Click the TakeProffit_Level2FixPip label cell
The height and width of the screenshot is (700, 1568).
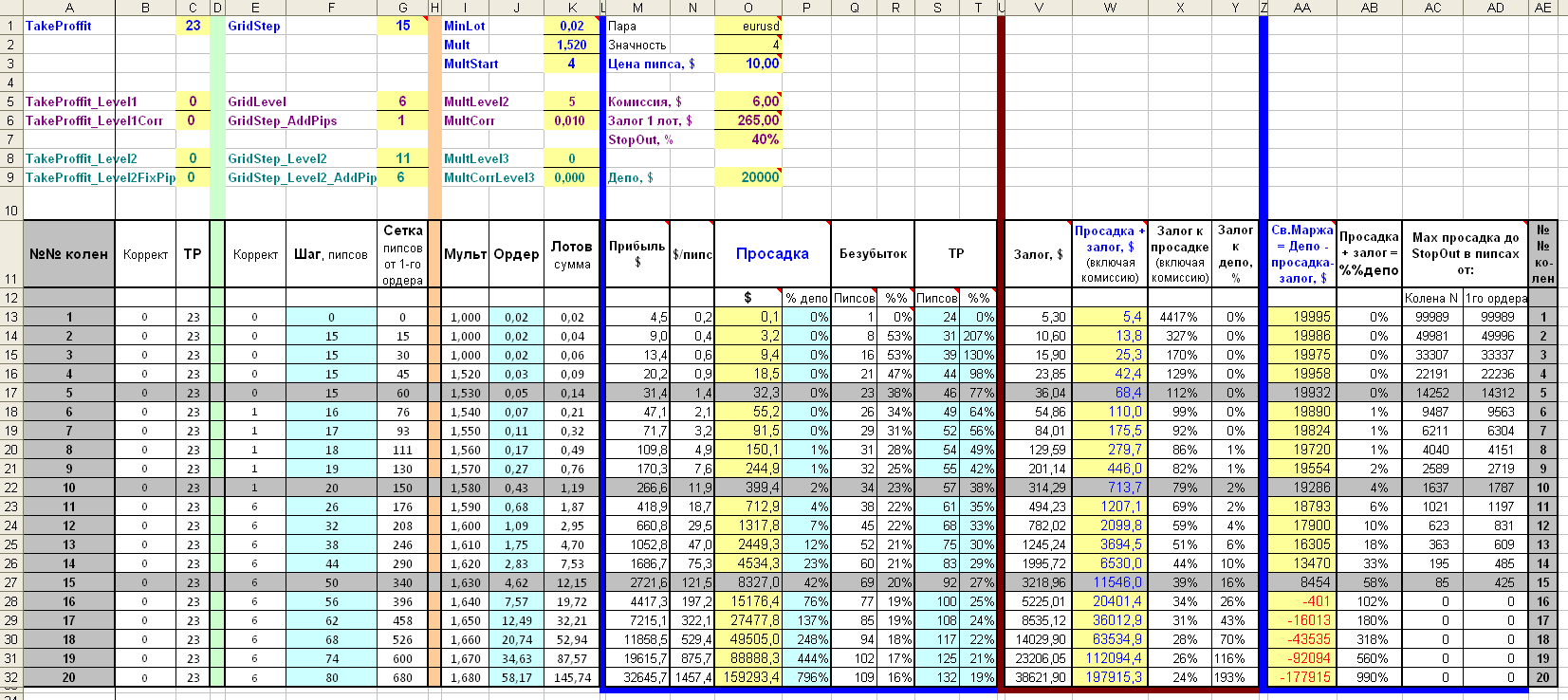coord(100,177)
